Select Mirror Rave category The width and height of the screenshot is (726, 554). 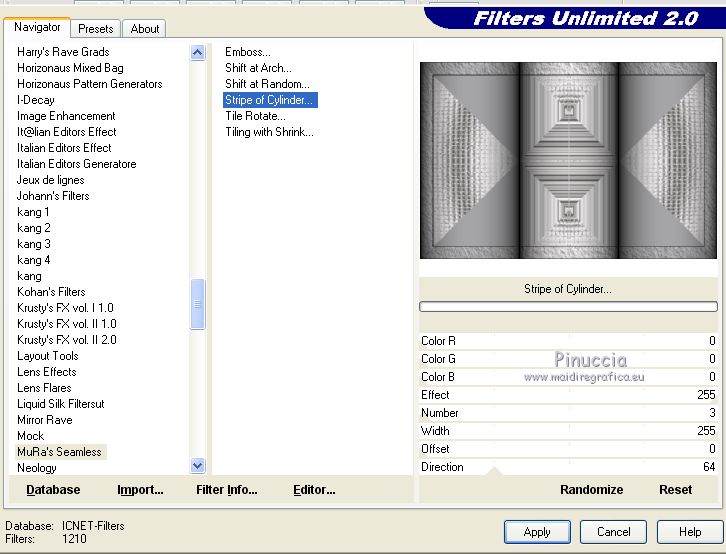tap(45, 420)
